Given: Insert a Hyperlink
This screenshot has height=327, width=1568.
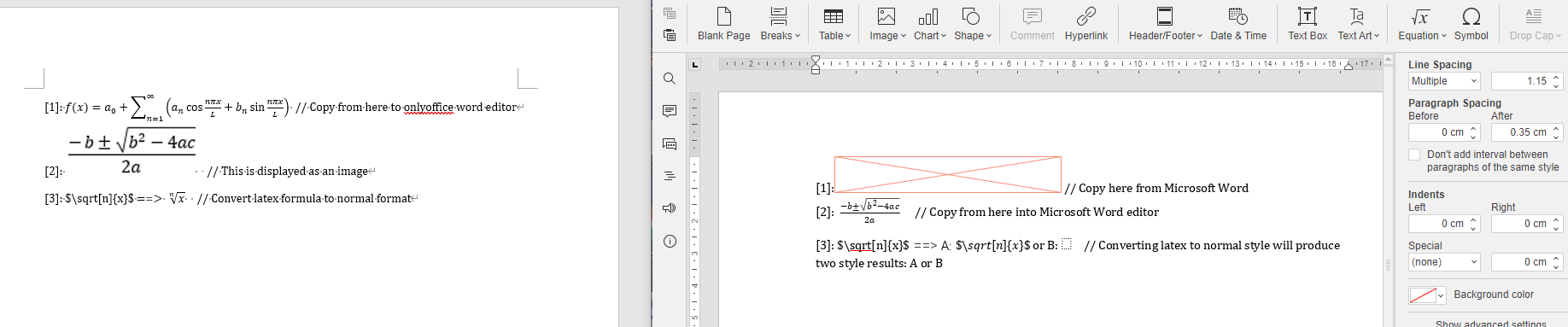Looking at the screenshot, I should coord(1085,24).
